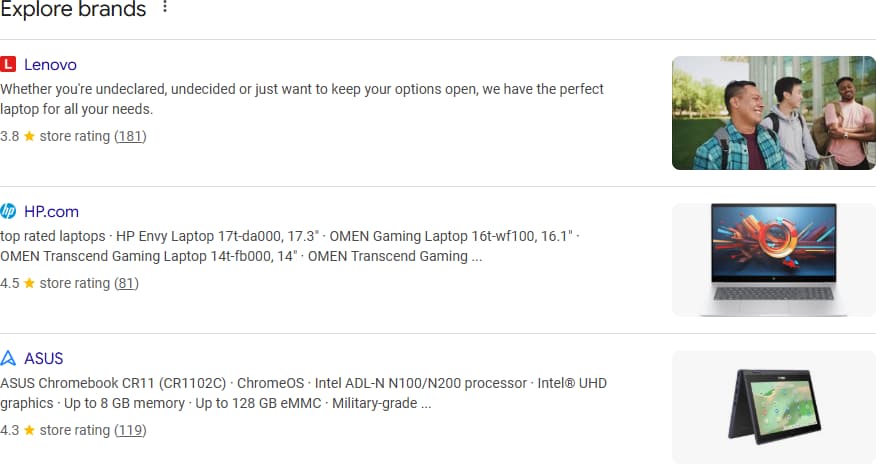Open HP's 81 store reviews
Viewport: 876px width, 464px height.
(x=126, y=283)
